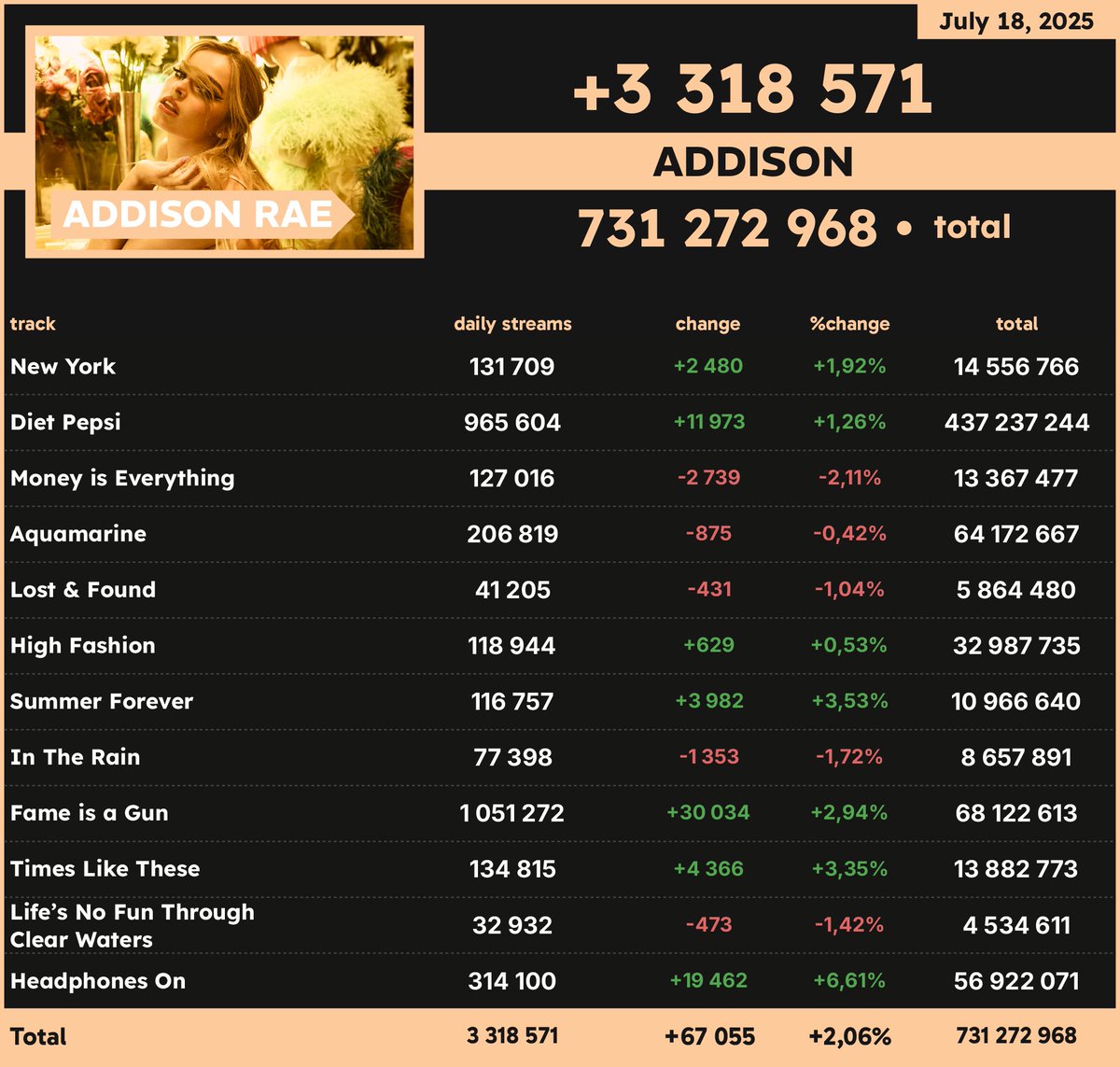Click the Lost & Found percent '-1,04%'

tap(849, 590)
